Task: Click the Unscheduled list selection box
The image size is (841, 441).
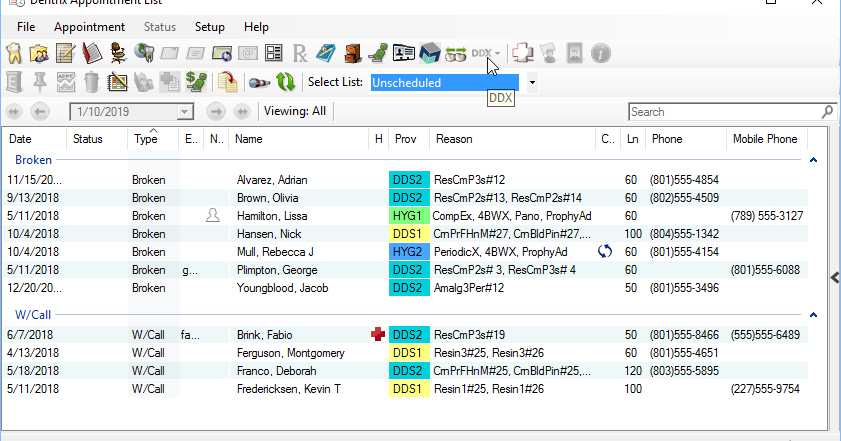Action: 445,83
